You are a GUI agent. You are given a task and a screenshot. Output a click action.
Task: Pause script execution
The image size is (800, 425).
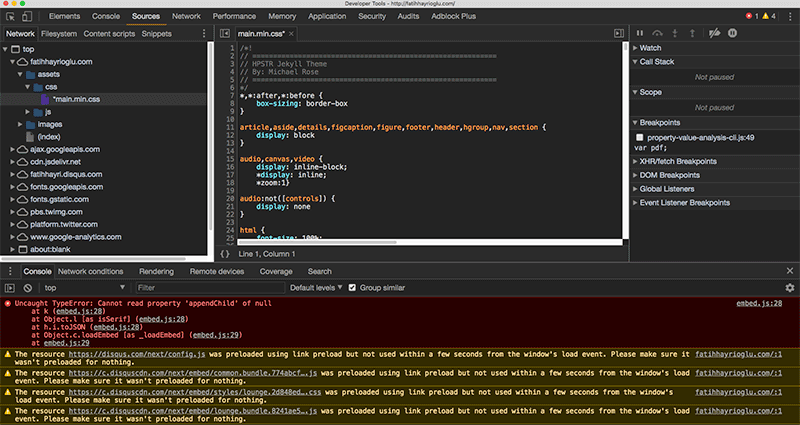(640, 33)
